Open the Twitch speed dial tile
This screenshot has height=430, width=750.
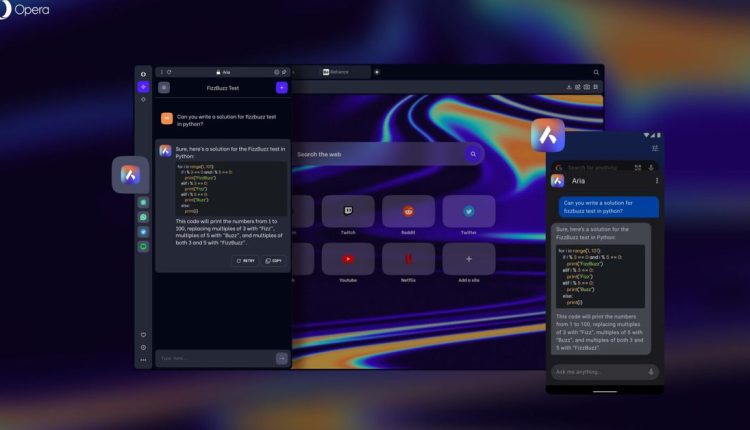(348, 211)
